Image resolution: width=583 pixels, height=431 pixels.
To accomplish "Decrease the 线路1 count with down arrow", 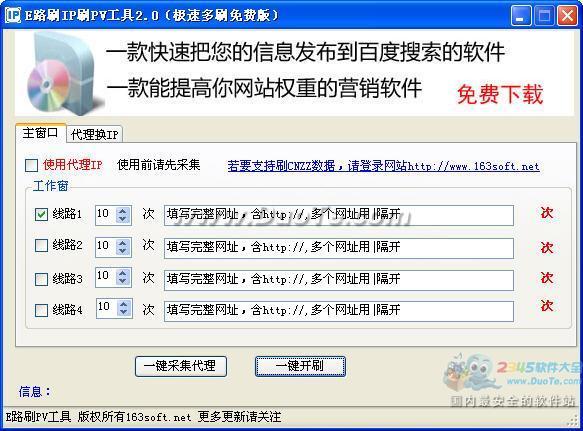I will pyautogui.click(x=123, y=219).
